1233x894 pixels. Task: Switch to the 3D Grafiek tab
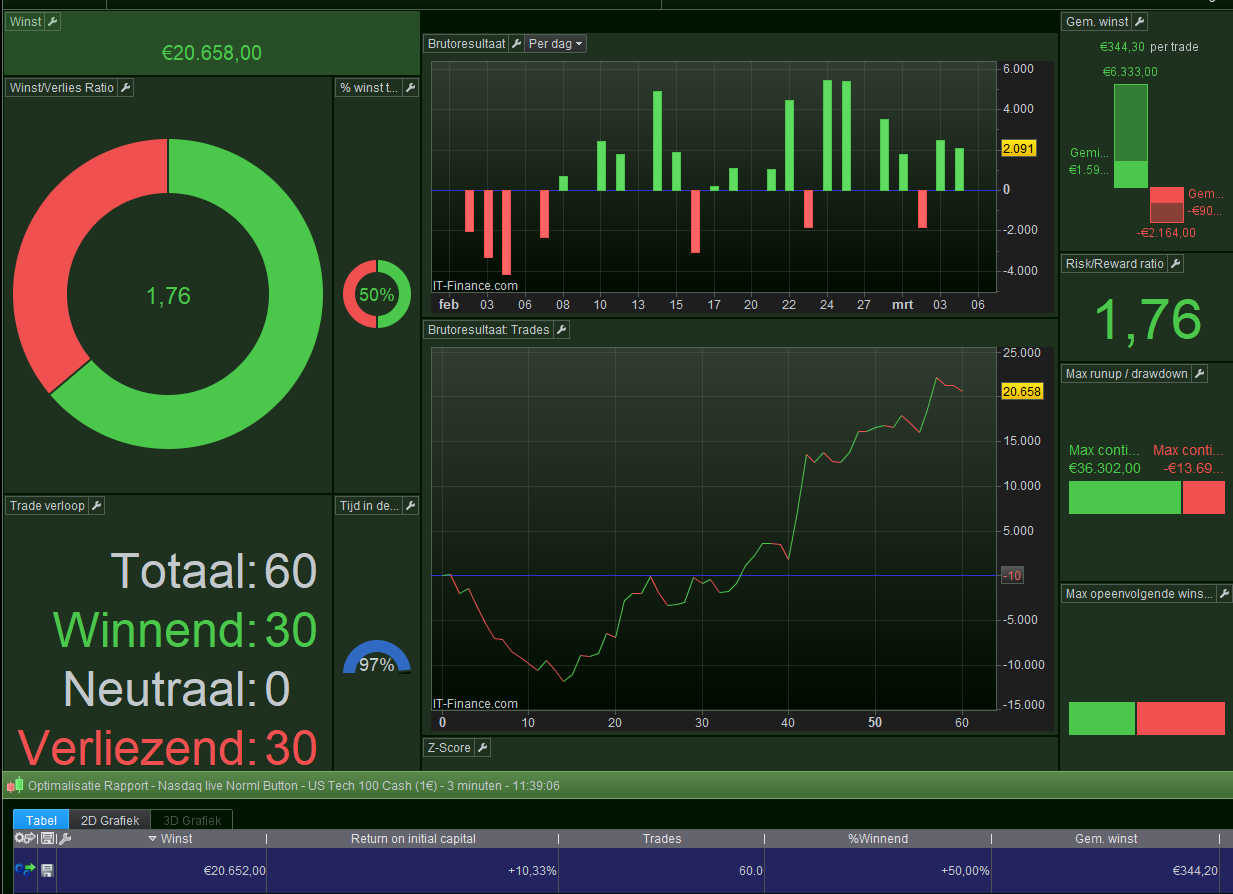pos(192,820)
